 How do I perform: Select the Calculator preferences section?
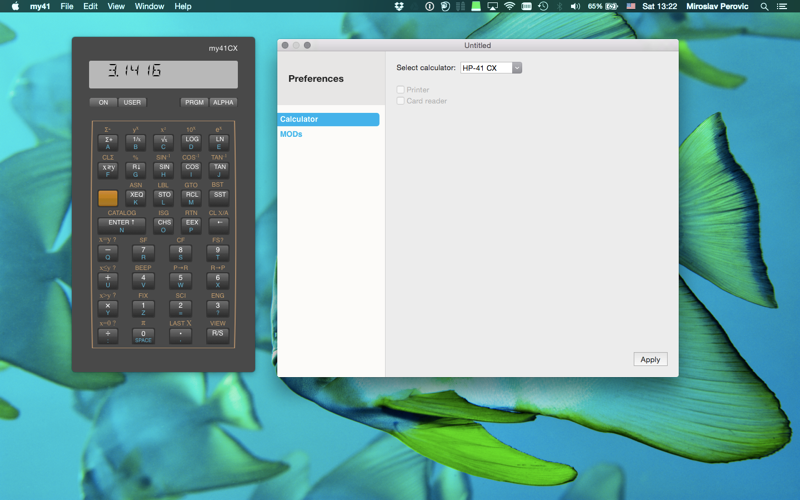click(329, 119)
